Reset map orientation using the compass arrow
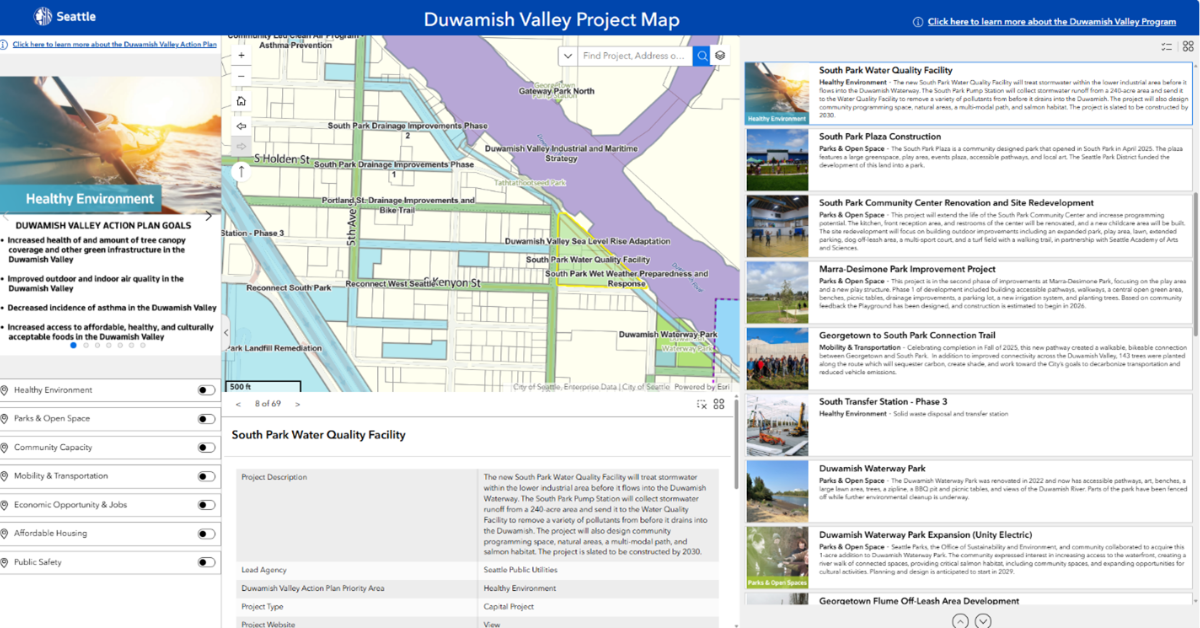The width and height of the screenshot is (1200, 628). click(x=239, y=172)
